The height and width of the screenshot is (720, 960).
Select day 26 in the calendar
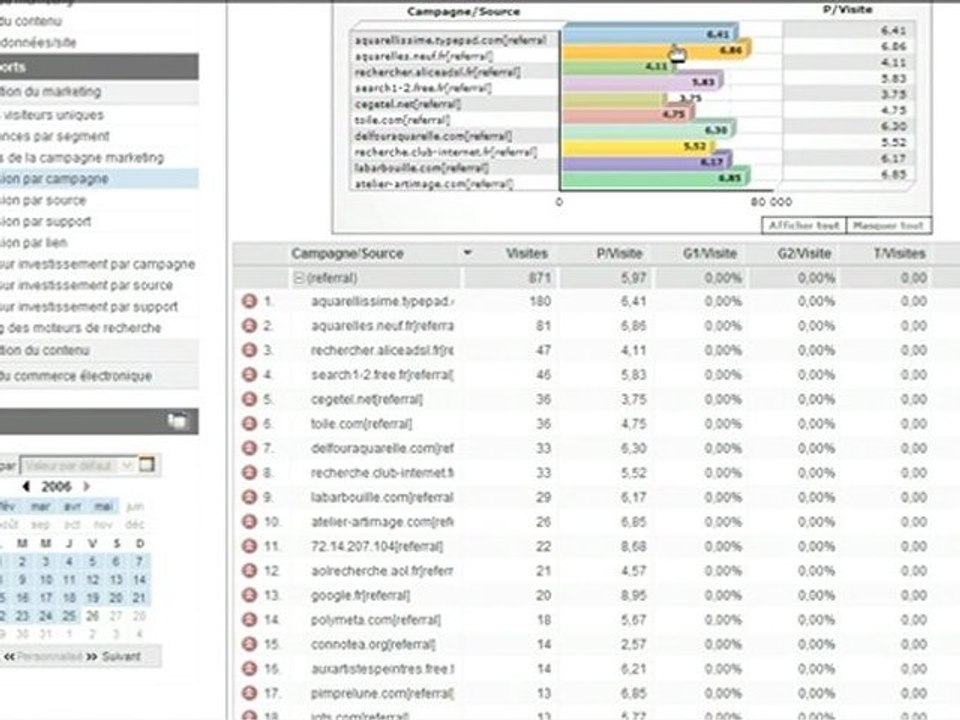92,616
